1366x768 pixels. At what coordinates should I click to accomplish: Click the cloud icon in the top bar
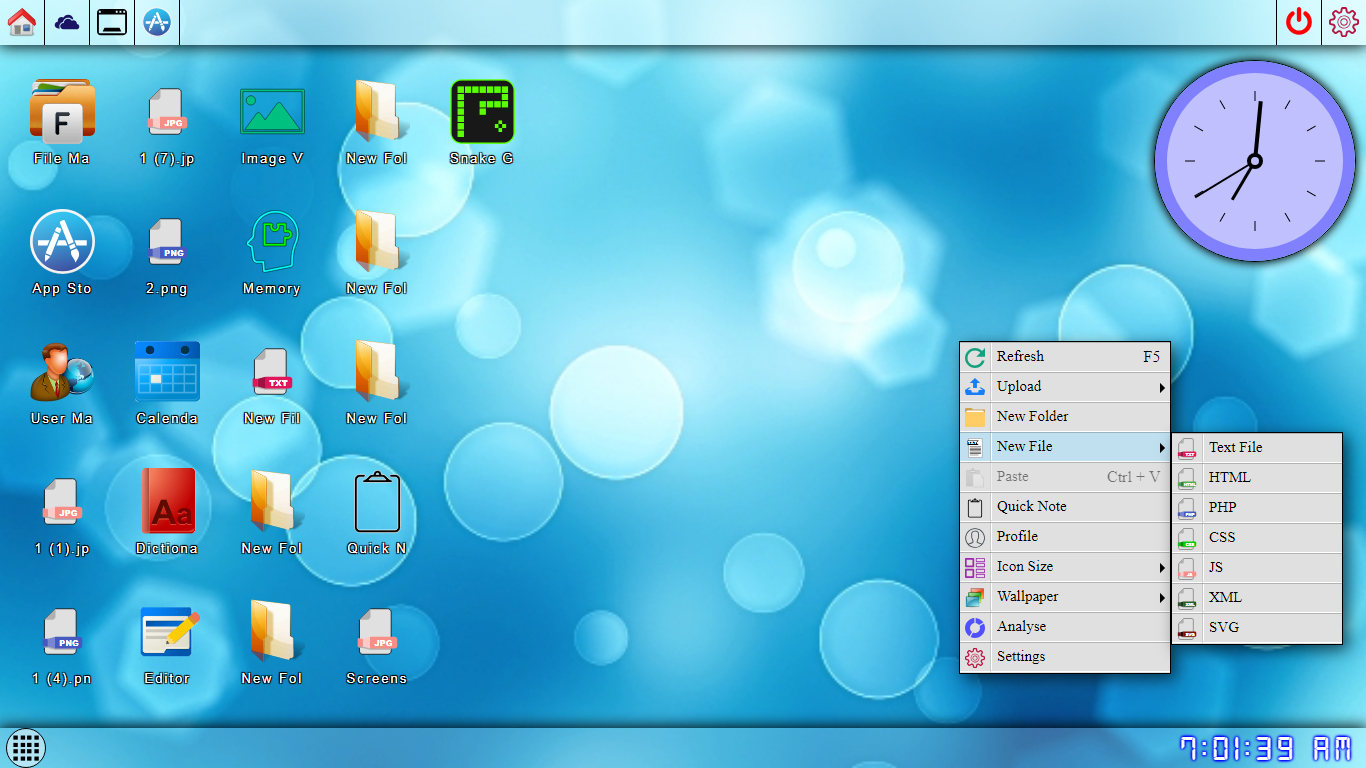[67, 22]
